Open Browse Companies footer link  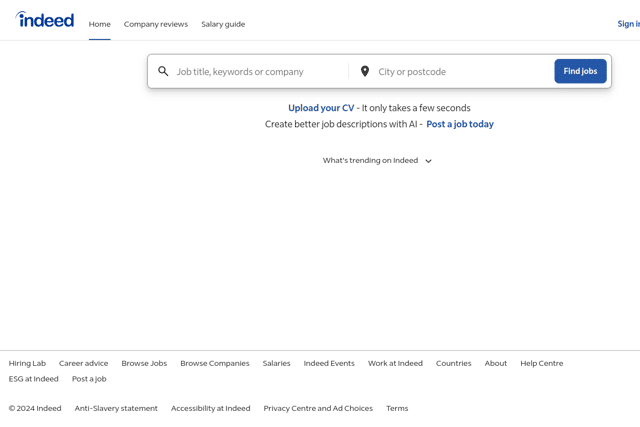[x=215, y=363]
